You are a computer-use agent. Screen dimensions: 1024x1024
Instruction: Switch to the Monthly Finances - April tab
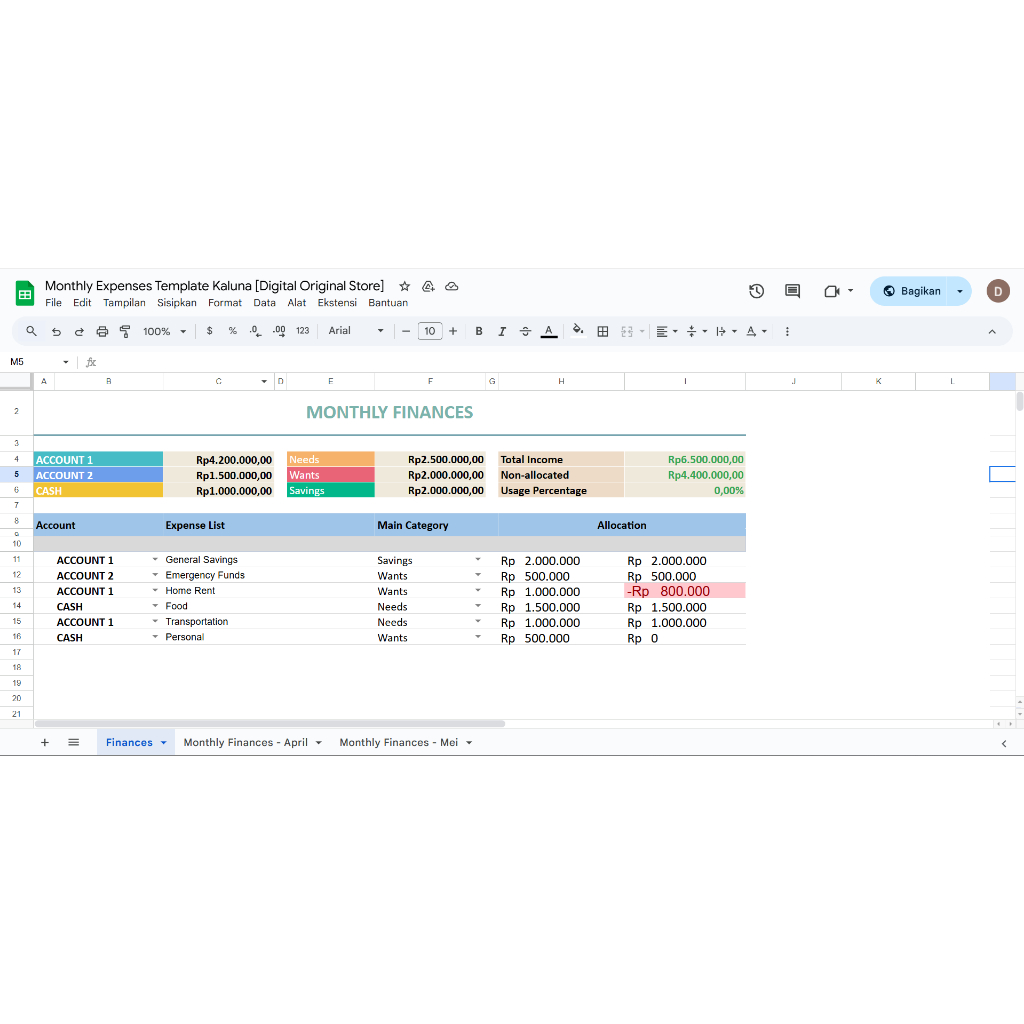[246, 742]
